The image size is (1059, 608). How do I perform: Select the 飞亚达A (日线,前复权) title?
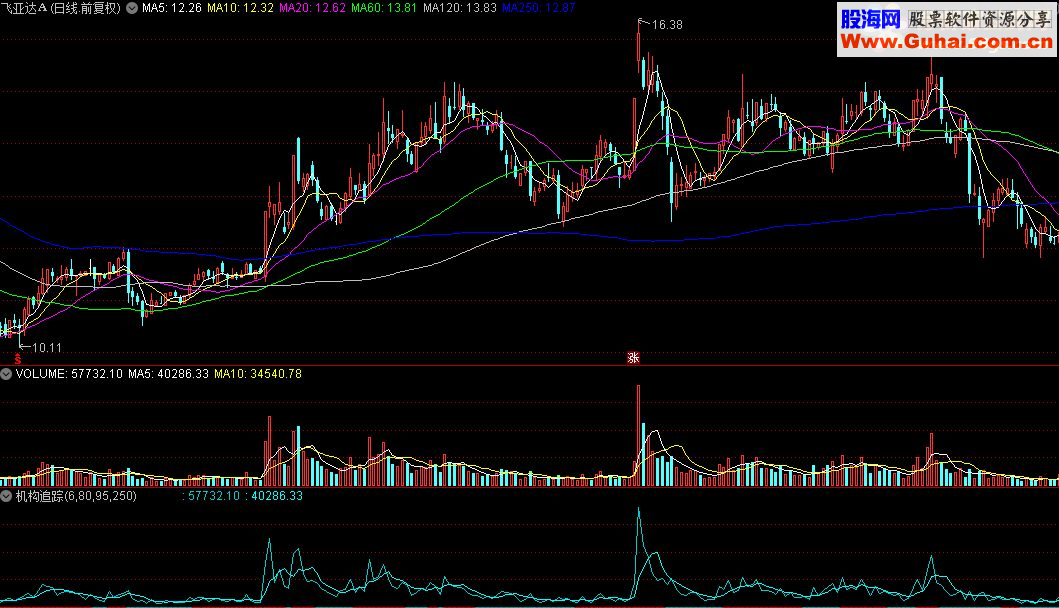[x=61, y=8]
